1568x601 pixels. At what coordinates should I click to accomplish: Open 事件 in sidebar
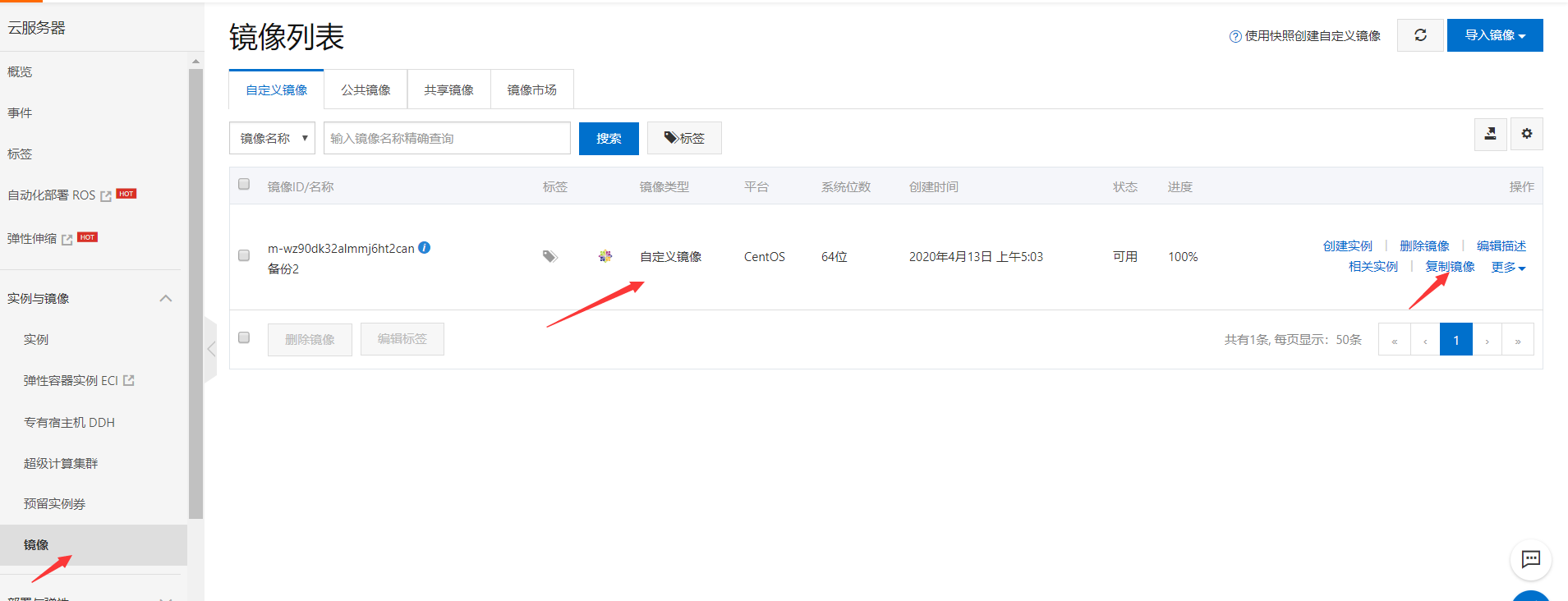20,112
